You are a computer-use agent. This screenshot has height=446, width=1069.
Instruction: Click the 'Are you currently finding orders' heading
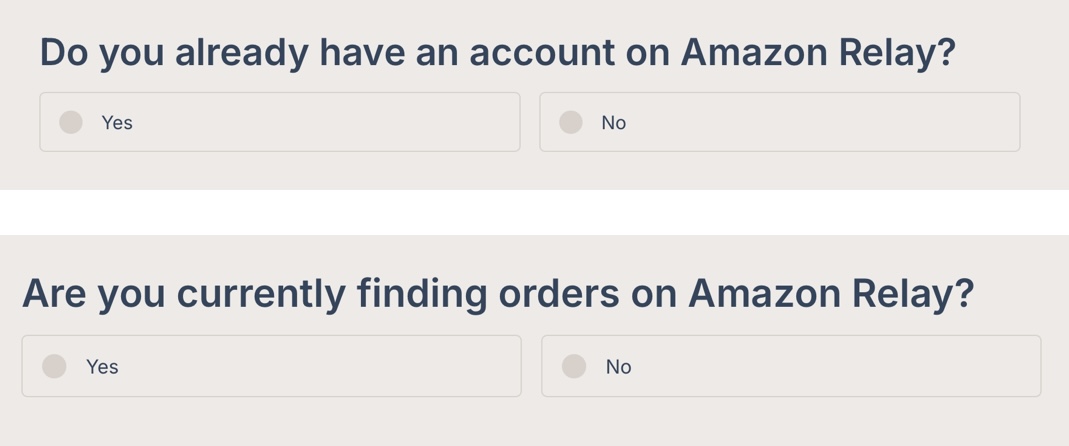coord(300,293)
